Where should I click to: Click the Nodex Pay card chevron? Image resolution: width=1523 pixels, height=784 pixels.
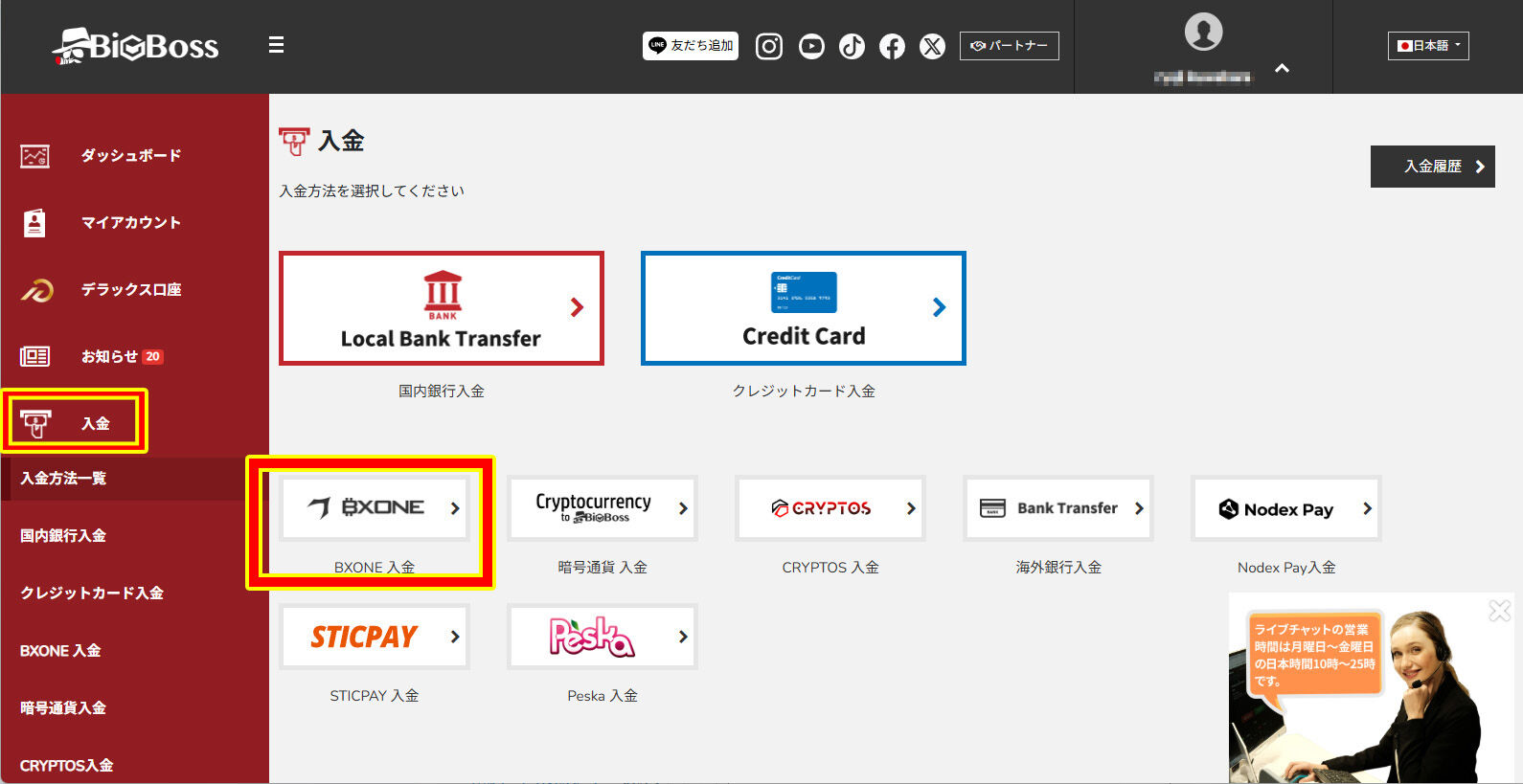coord(1367,508)
